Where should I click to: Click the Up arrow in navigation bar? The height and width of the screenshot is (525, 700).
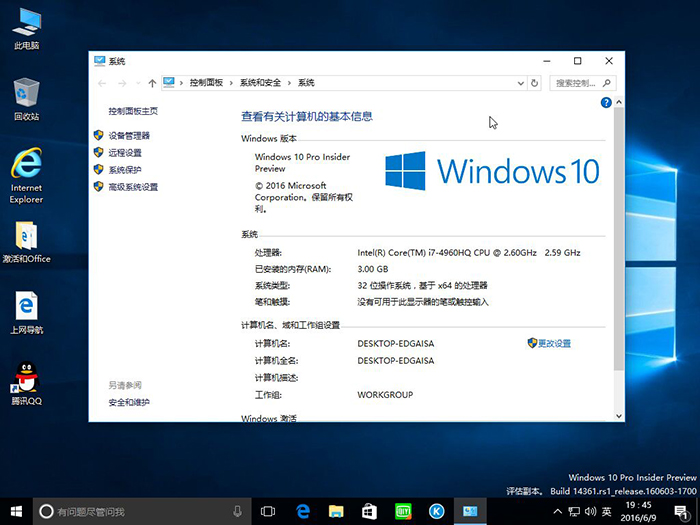(152, 83)
